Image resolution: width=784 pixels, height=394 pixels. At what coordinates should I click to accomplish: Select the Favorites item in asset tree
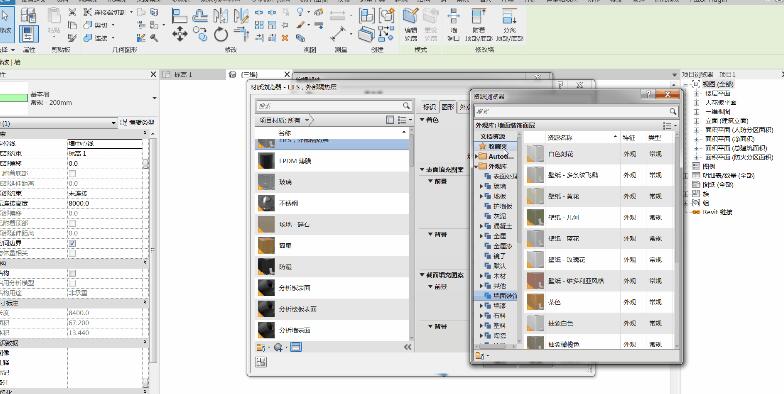pyautogui.click(x=496, y=146)
